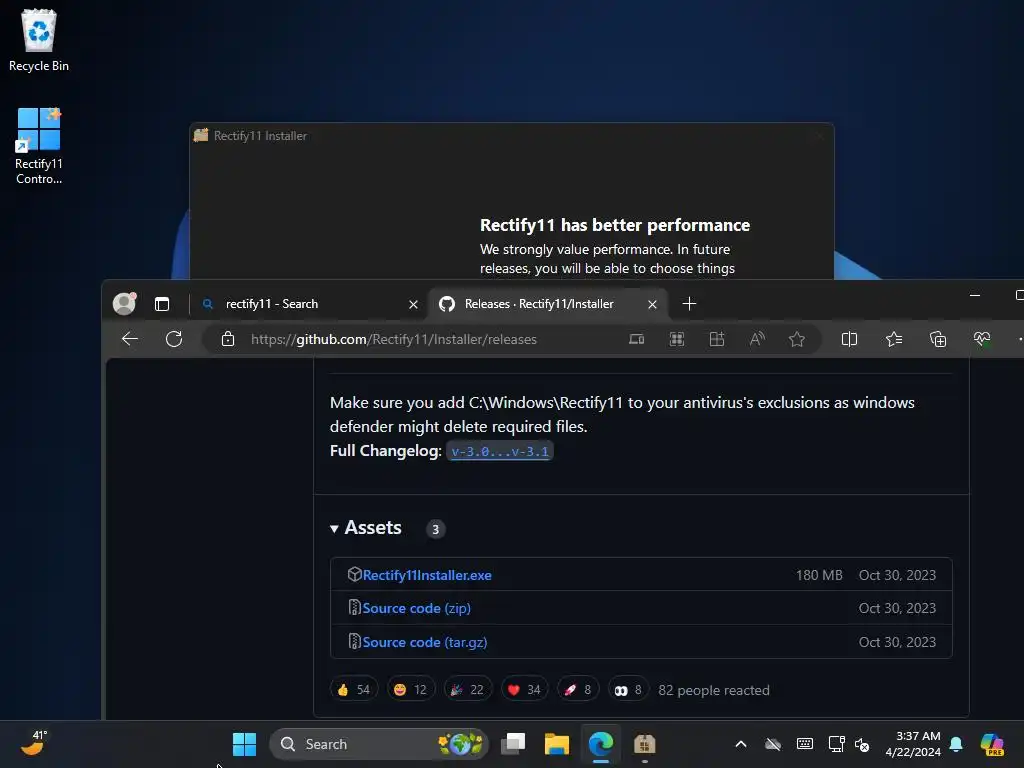Click the OneDrive tray icon
Screen dimensions: 1024x768
click(x=773, y=744)
